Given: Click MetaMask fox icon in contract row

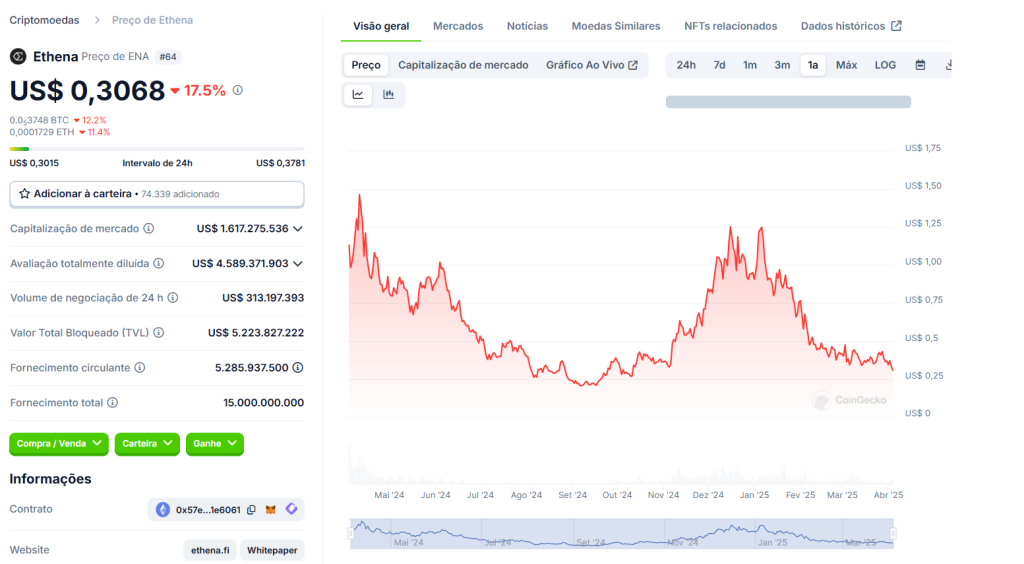Looking at the screenshot, I should [270, 510].
